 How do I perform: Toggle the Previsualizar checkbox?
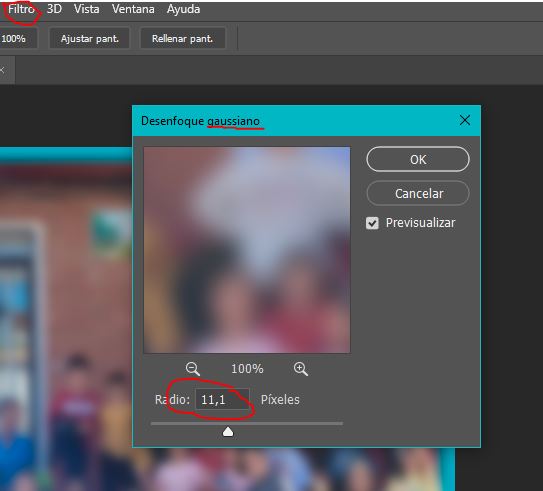click(372, 223)
